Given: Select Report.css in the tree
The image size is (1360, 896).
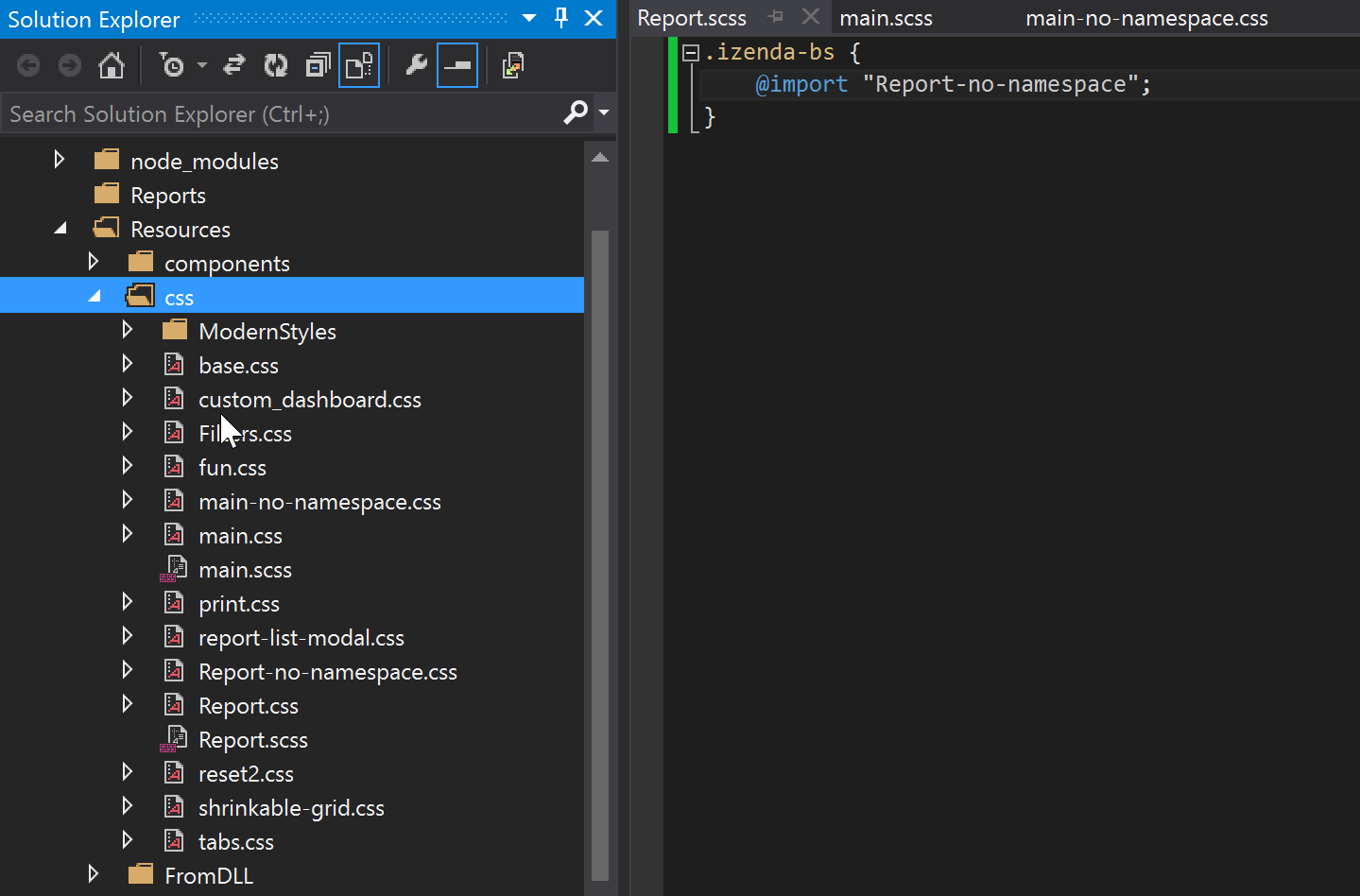Looking at the screenshot, I should [x=249, y=706].
